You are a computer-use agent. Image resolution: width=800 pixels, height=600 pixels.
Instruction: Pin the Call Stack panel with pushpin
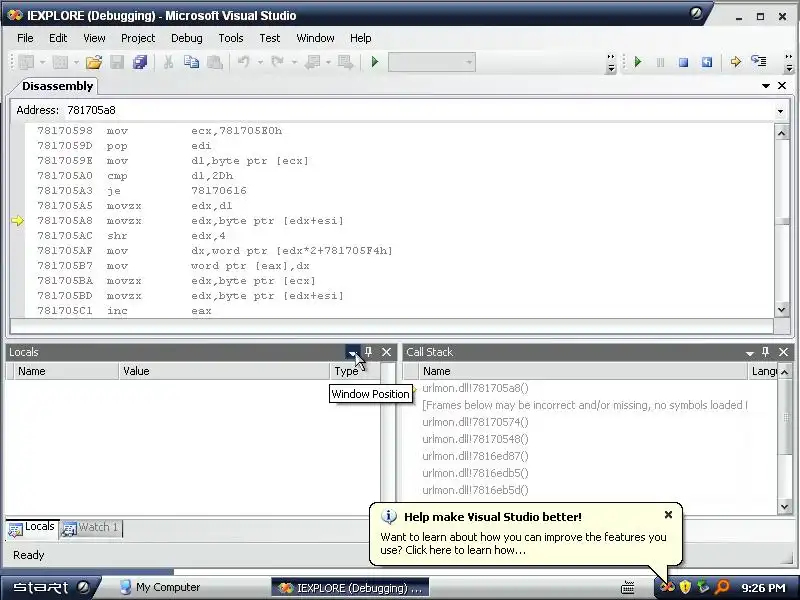pos(765,352)
